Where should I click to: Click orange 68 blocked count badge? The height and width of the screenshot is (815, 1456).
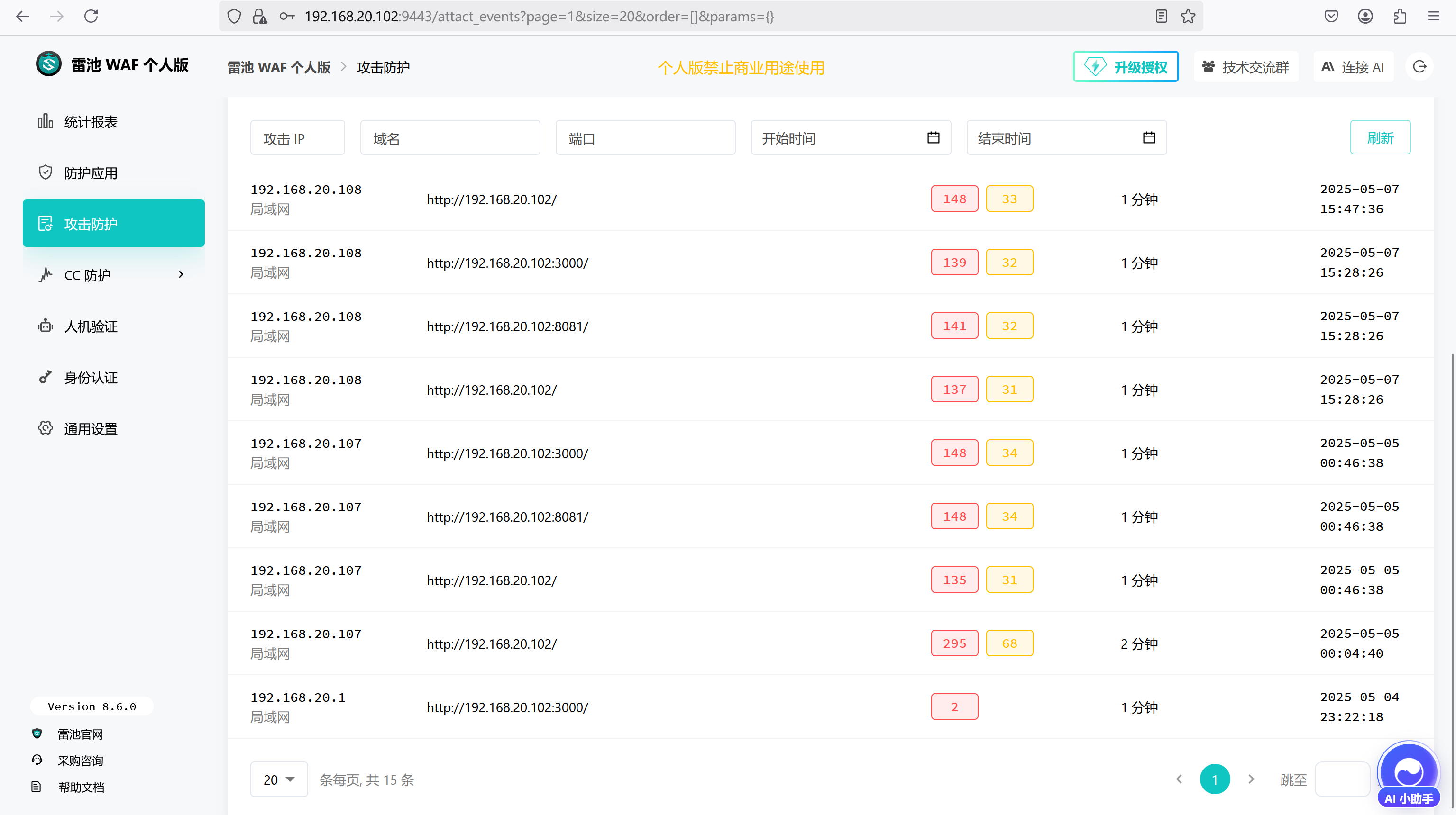[x=1009, y=643]
